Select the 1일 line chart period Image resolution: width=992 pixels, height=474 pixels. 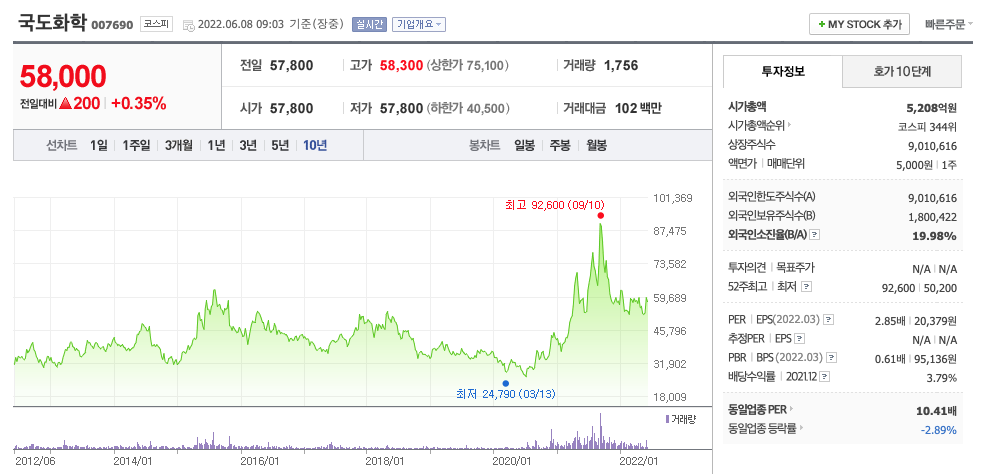(x=99, y=145)
